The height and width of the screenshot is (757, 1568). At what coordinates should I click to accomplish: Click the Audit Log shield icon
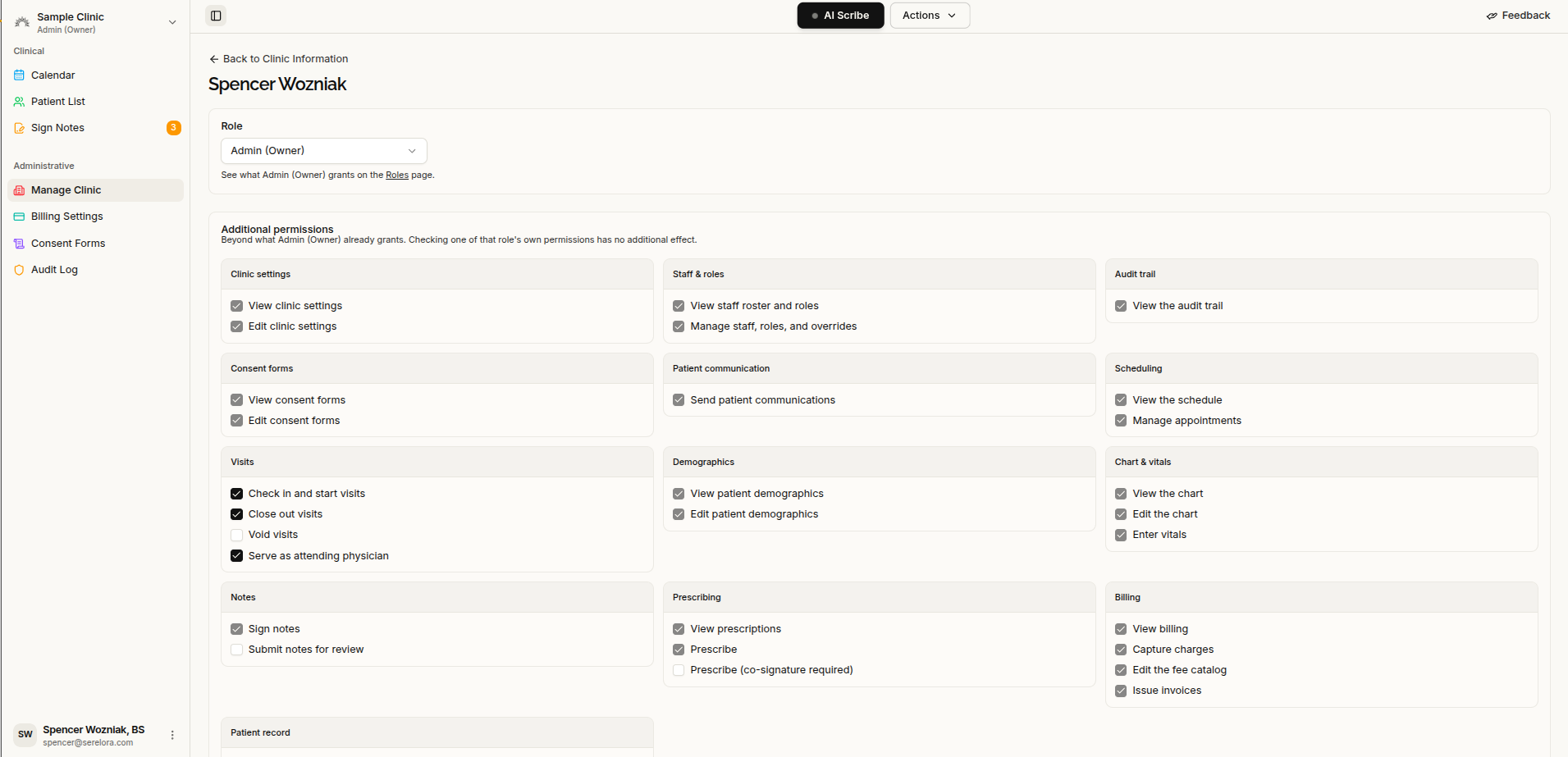pos(19,270)
